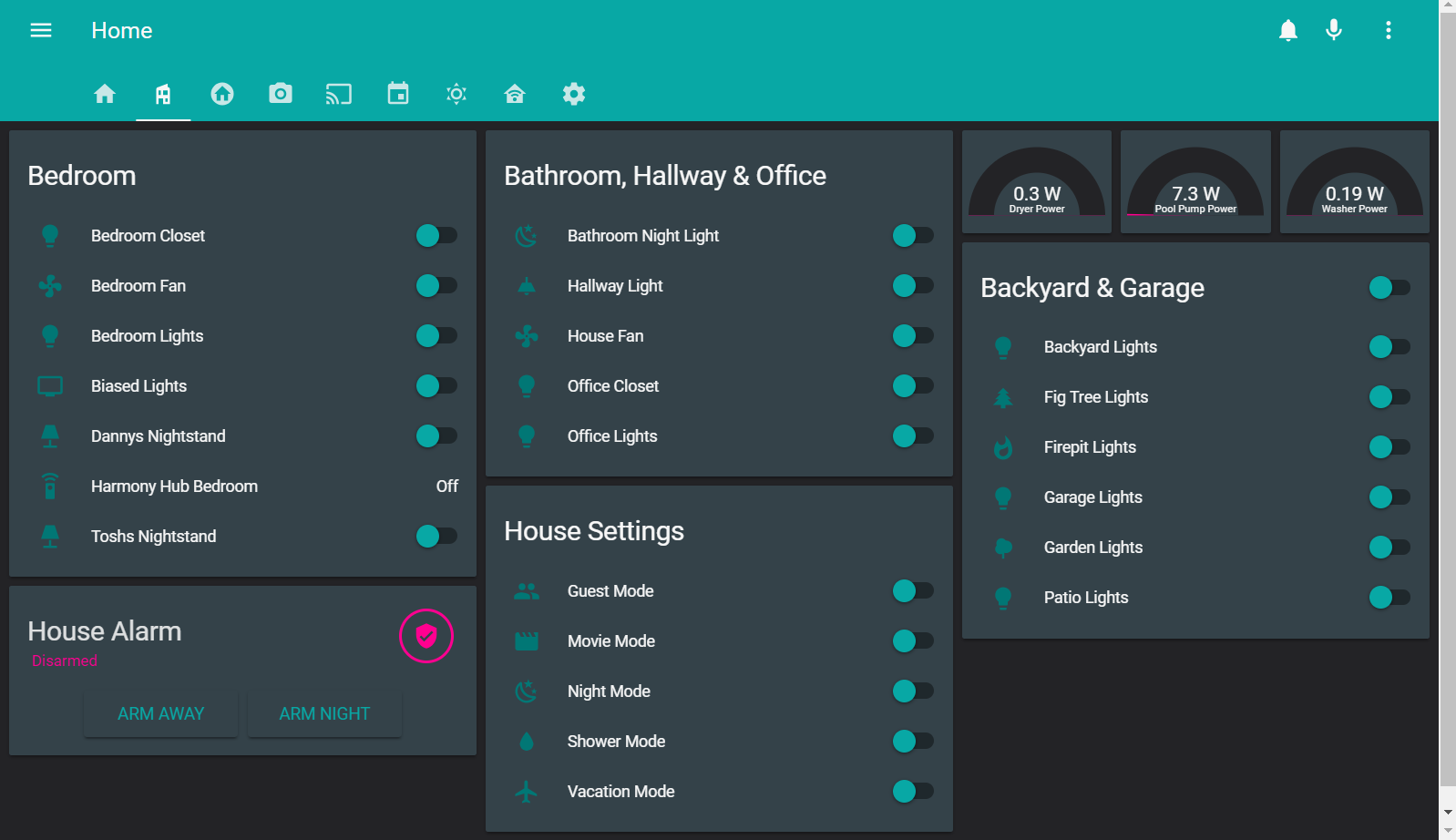Image resolution: width=1456 pixels, height=840 pixels.
Task: Click the Guest Mode people icon
Action: click(527, 590)
